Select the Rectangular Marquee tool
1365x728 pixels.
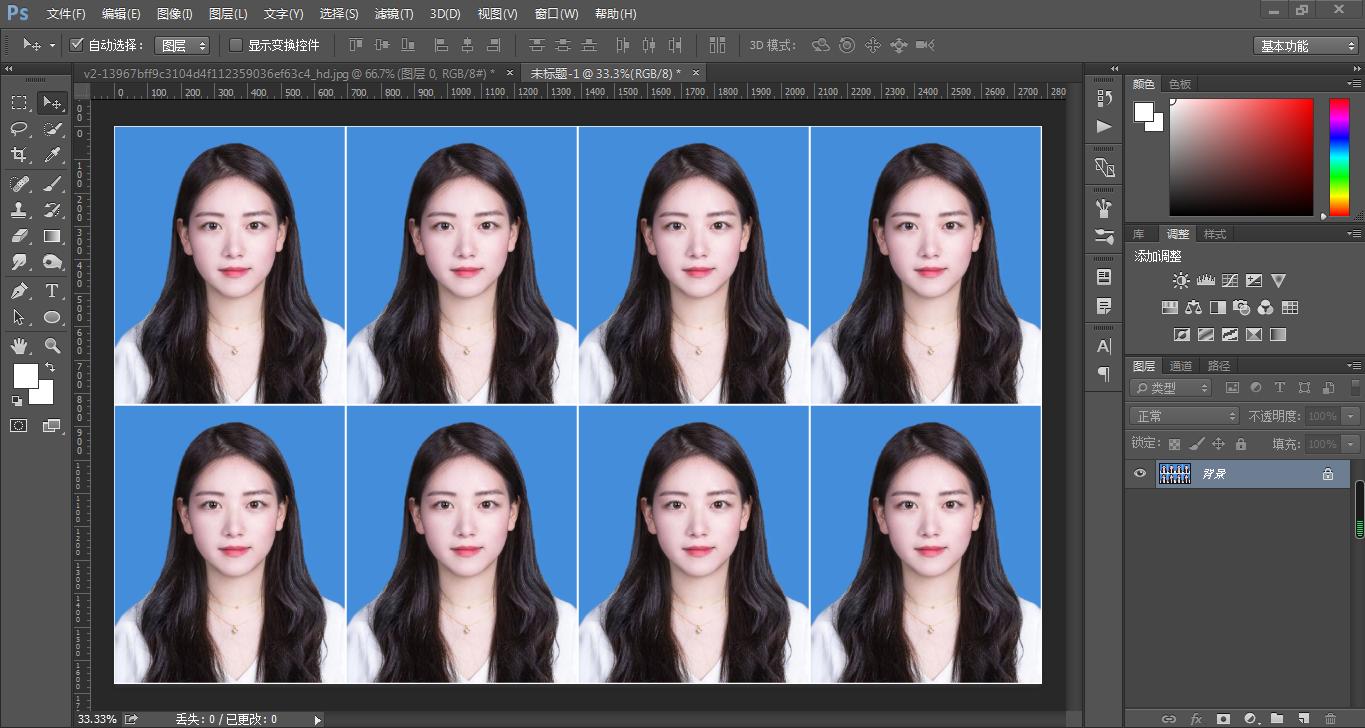pos(19,103)
